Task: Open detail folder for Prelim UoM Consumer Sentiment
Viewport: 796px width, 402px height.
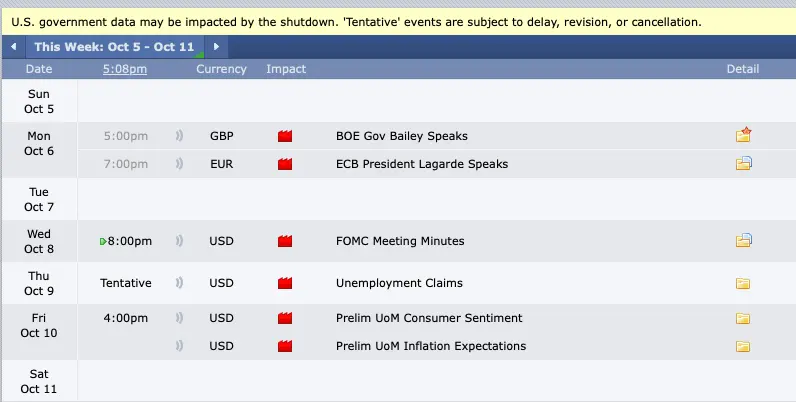Action: pos(743,318)
